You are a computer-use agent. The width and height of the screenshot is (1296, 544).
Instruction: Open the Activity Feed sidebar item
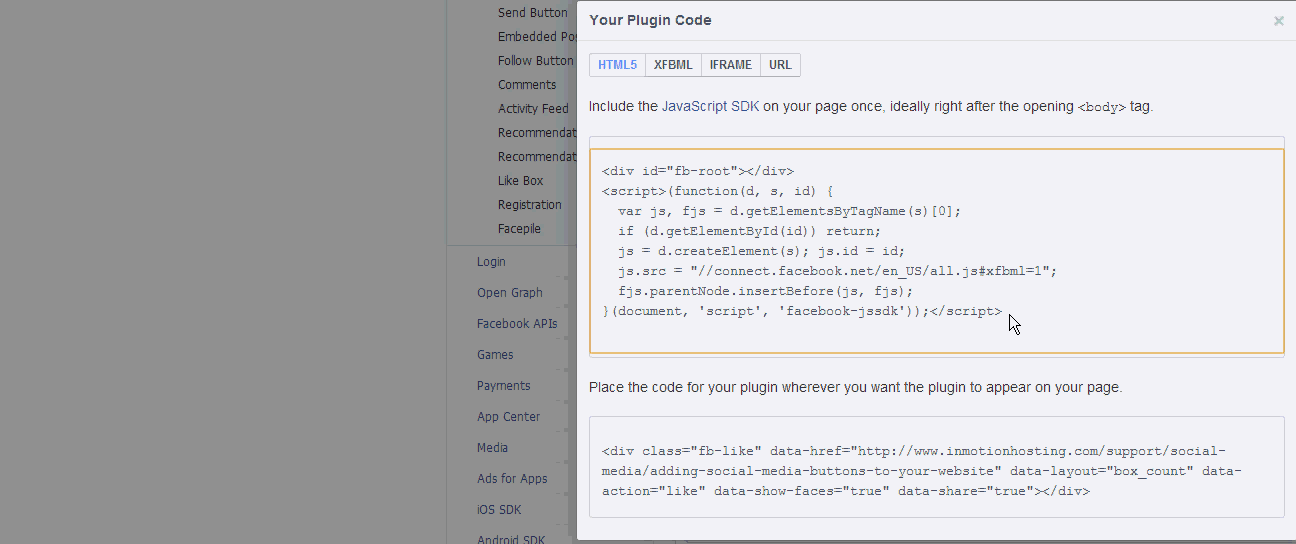(x=533, y=109)
